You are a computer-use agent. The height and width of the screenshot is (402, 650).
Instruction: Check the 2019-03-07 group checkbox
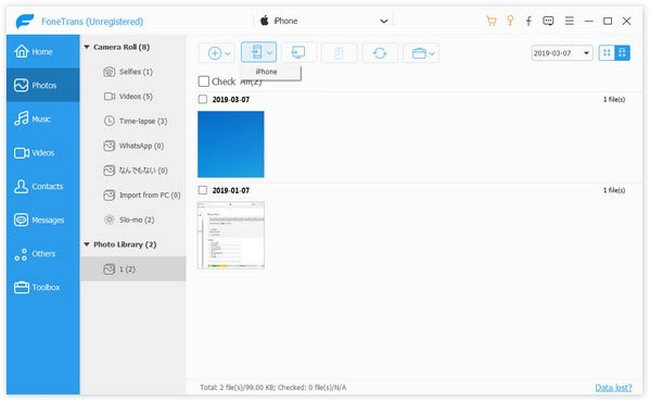click(x=202, y=99)
